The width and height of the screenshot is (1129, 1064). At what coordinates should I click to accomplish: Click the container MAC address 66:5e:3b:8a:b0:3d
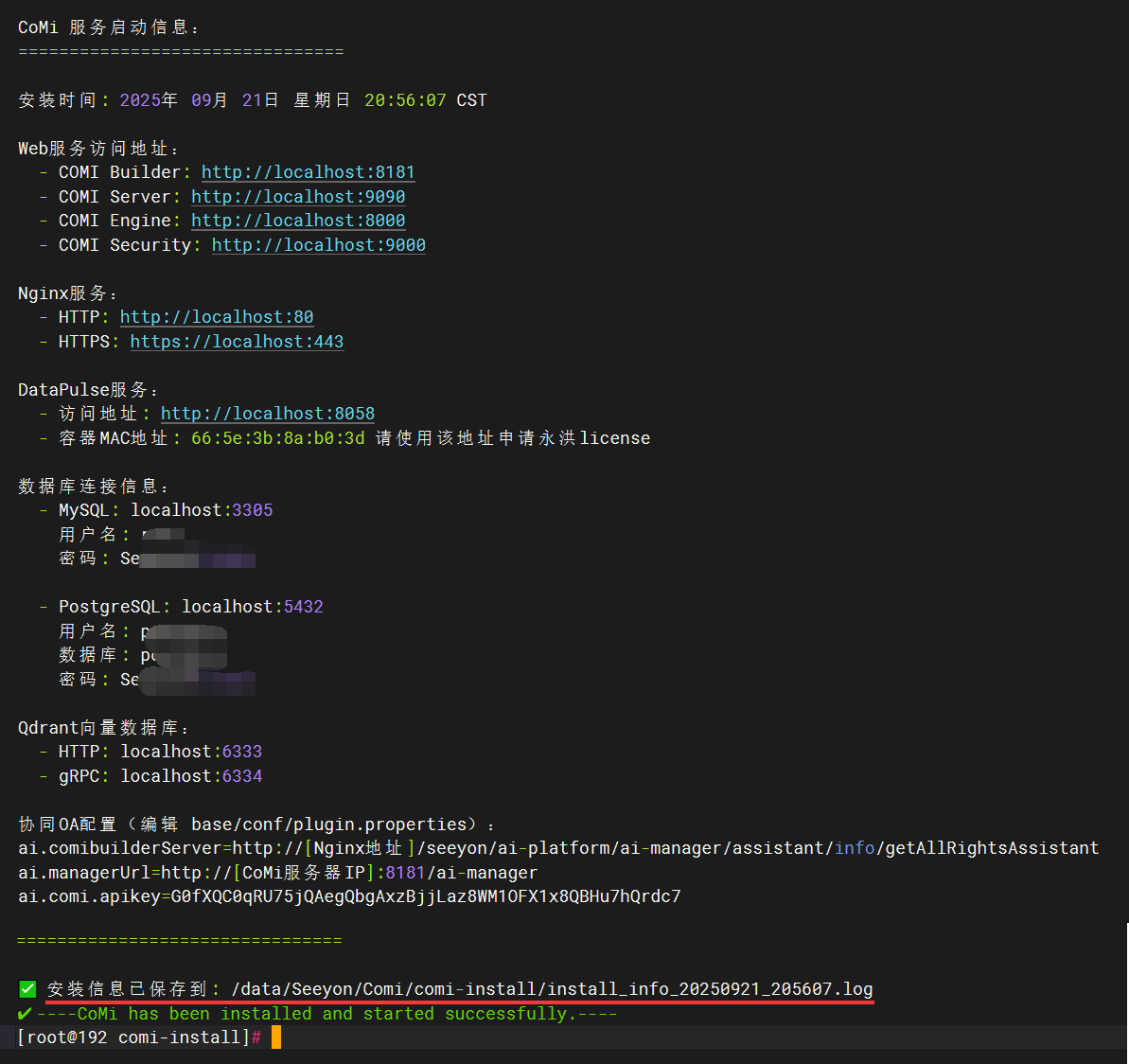coord(277,438)
